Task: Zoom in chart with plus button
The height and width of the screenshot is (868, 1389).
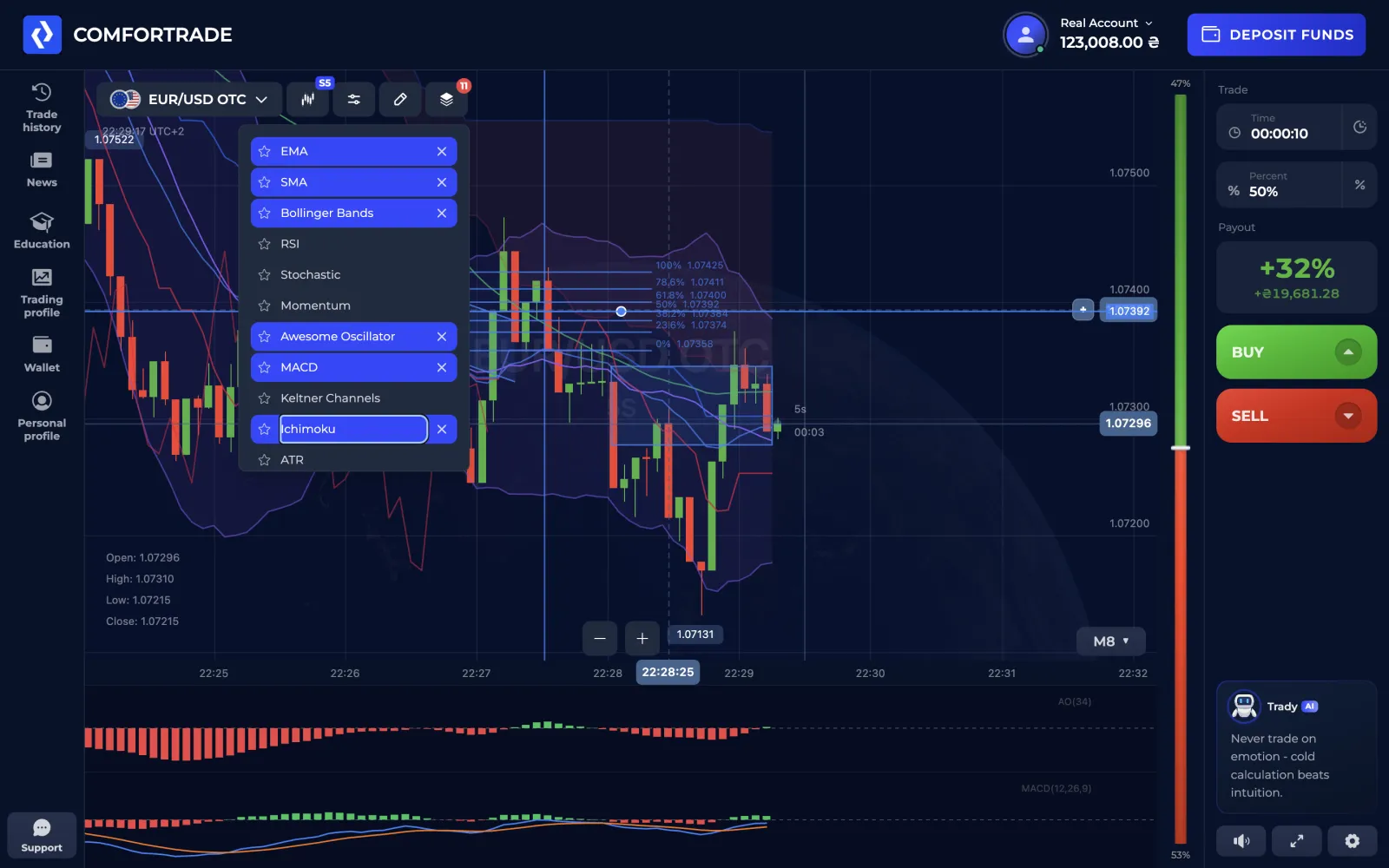Action: [x=642, y=639]
